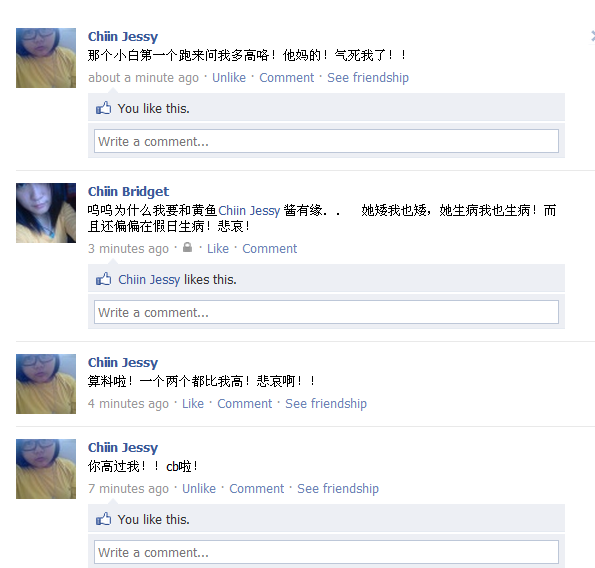The width and height of the screenshot is (595, 568).
Task: Unlike the 'about a minute ago' post
Action: point(229,78)
